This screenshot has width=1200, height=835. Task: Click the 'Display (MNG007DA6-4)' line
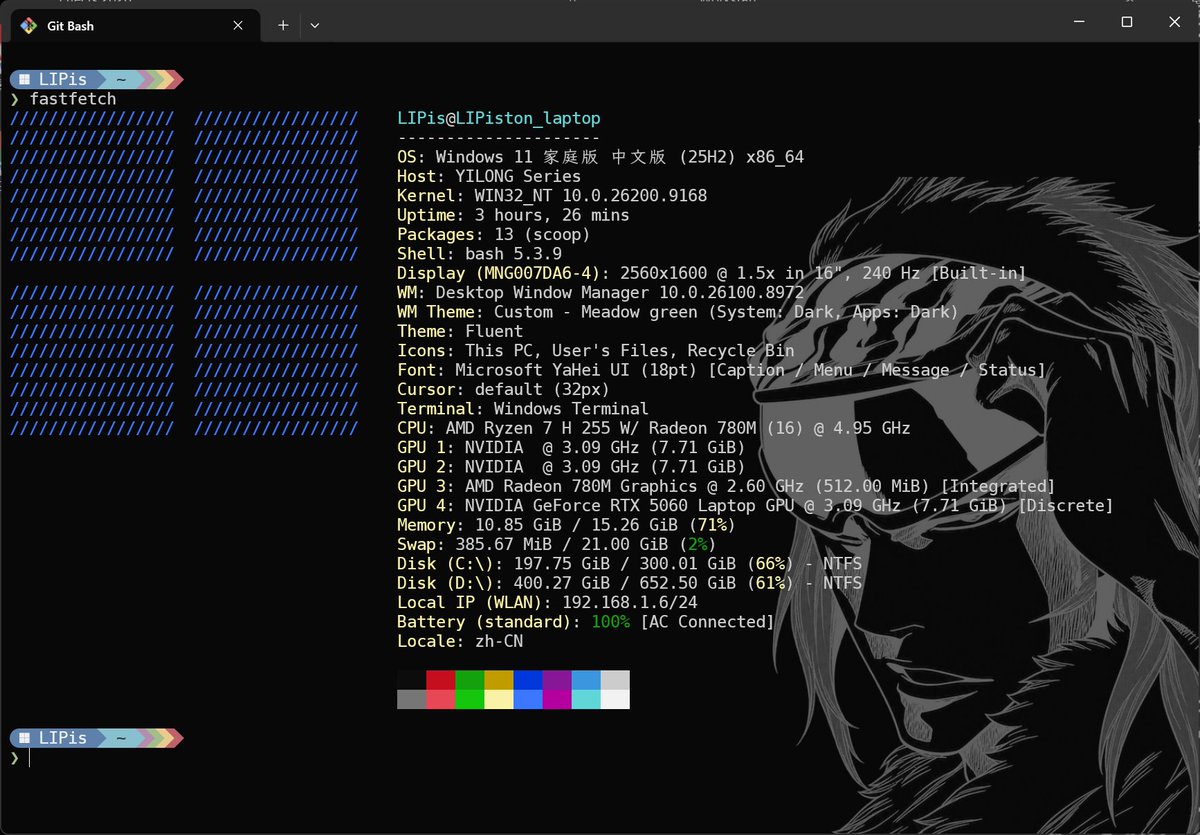click(712, 273)
